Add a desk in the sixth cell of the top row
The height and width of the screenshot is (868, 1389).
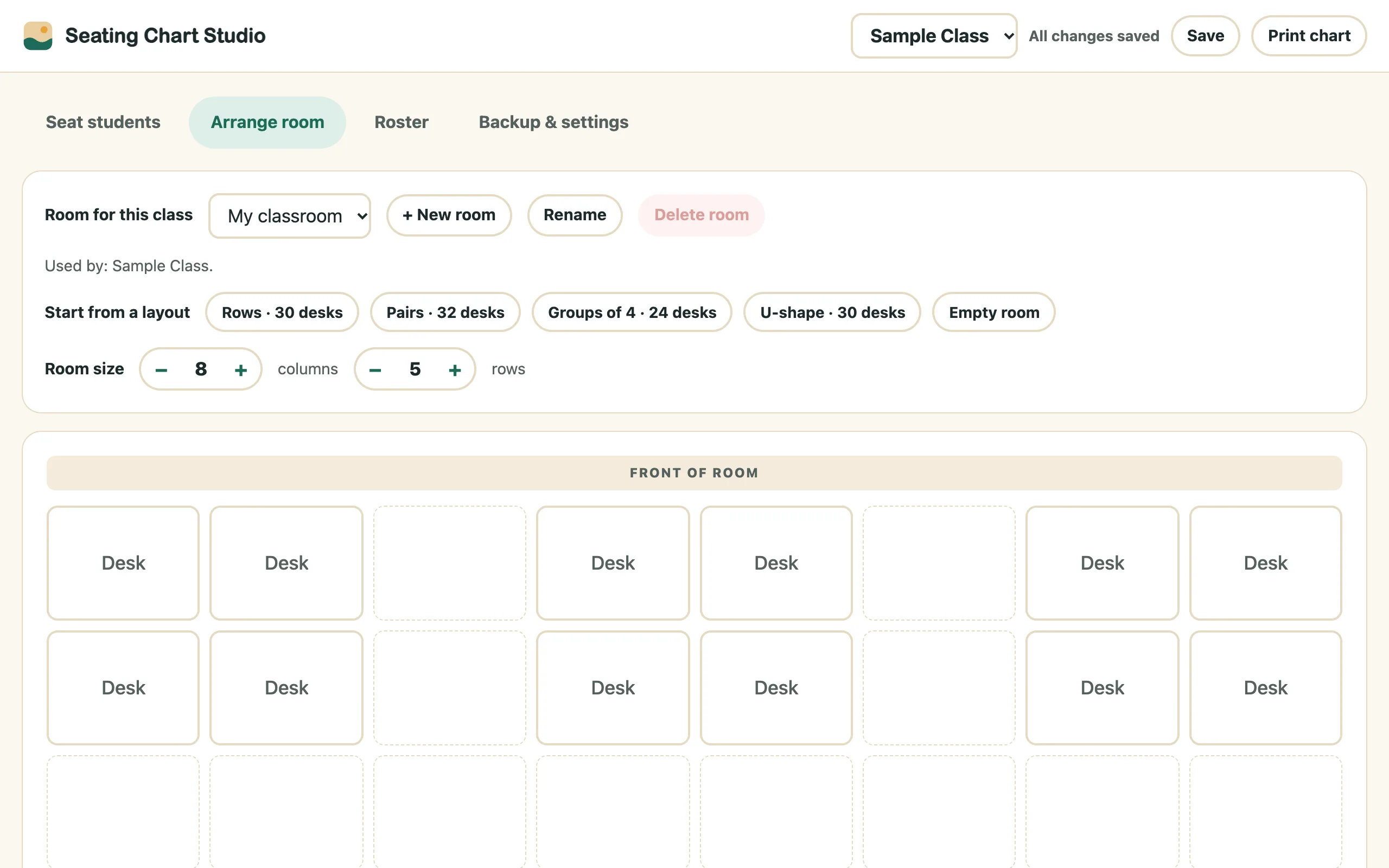939,563
